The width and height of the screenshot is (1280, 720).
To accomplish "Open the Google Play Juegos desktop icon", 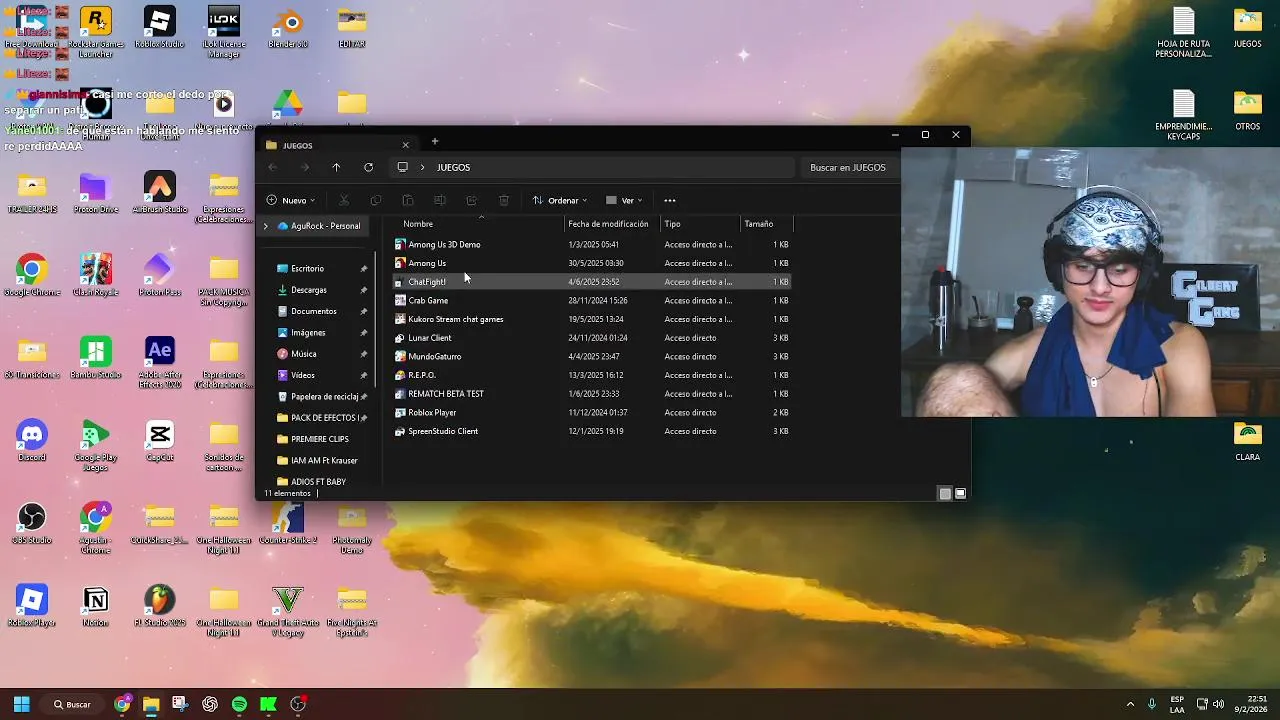I will tap(95, 446).
